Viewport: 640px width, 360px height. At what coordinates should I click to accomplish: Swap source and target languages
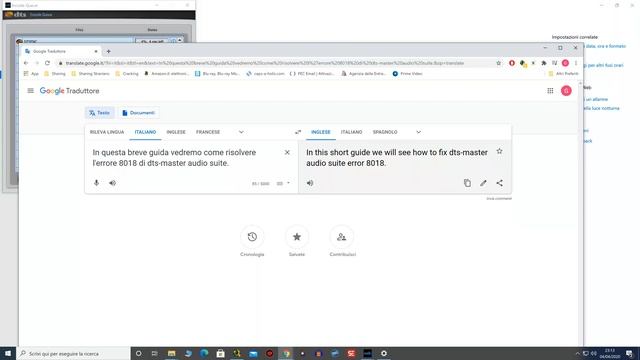tap(298, 132)
